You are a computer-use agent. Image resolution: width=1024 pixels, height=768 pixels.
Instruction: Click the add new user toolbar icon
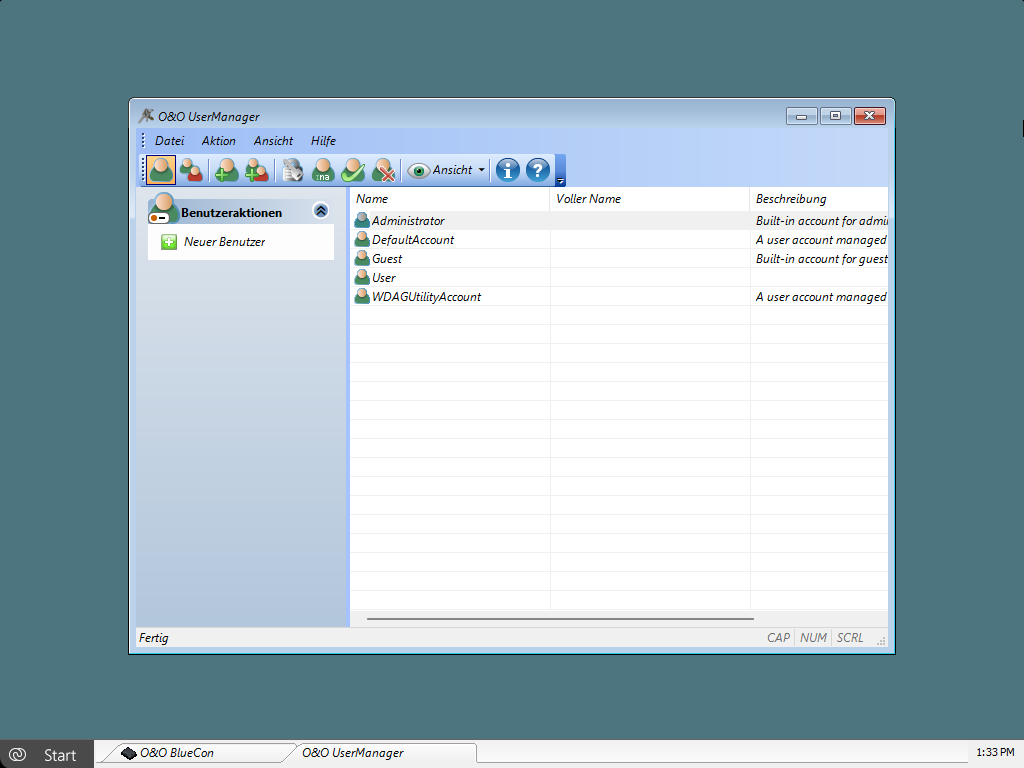click(x=227, y=170)
